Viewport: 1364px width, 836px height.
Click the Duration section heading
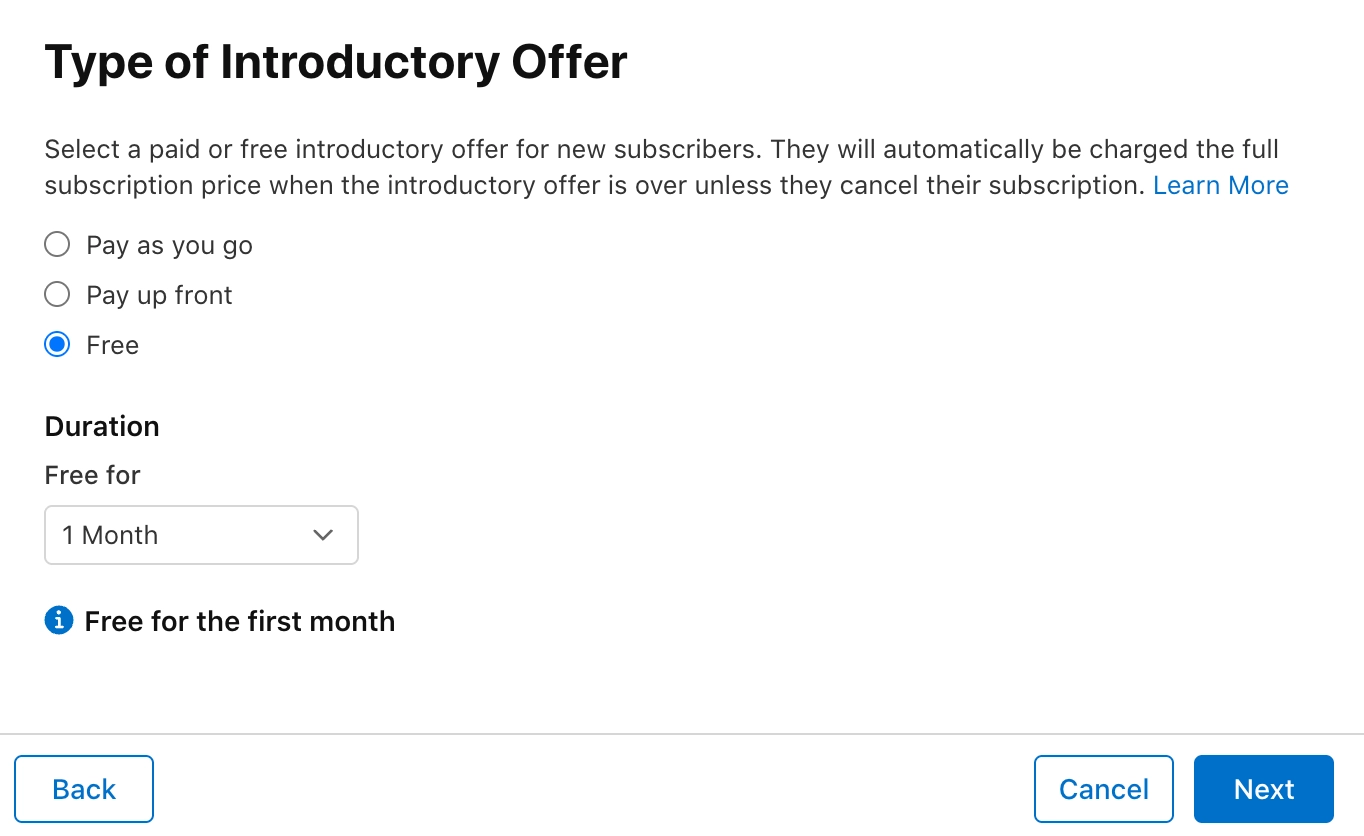click(102, 426)
